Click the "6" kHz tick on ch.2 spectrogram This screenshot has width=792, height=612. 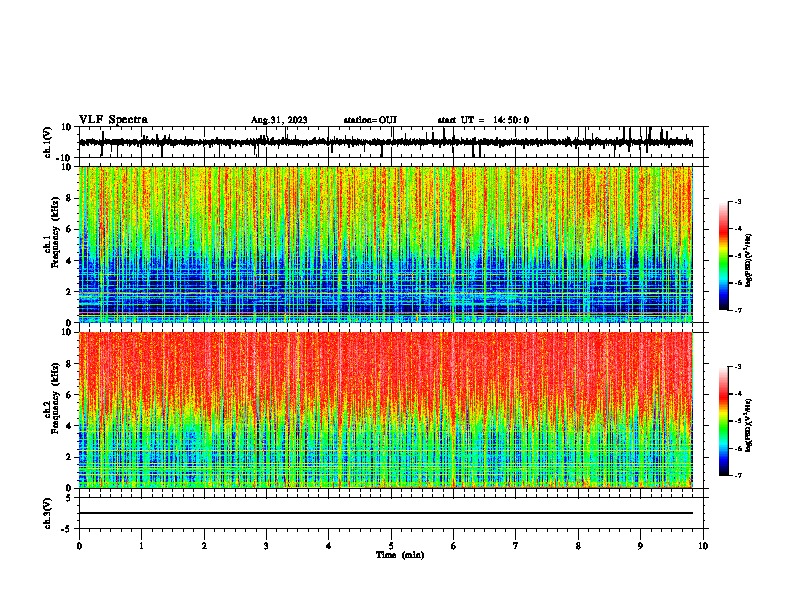(x=69, y=395)
